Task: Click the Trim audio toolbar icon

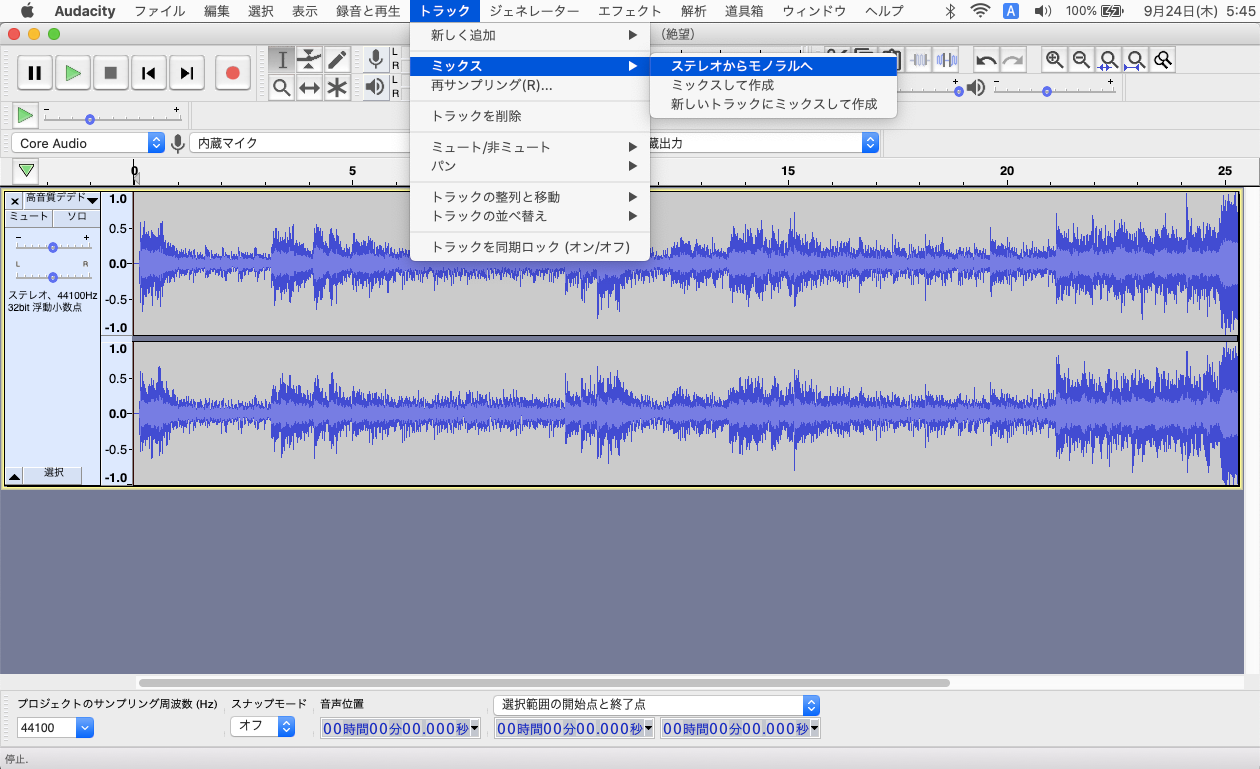Action: [919, 60]
